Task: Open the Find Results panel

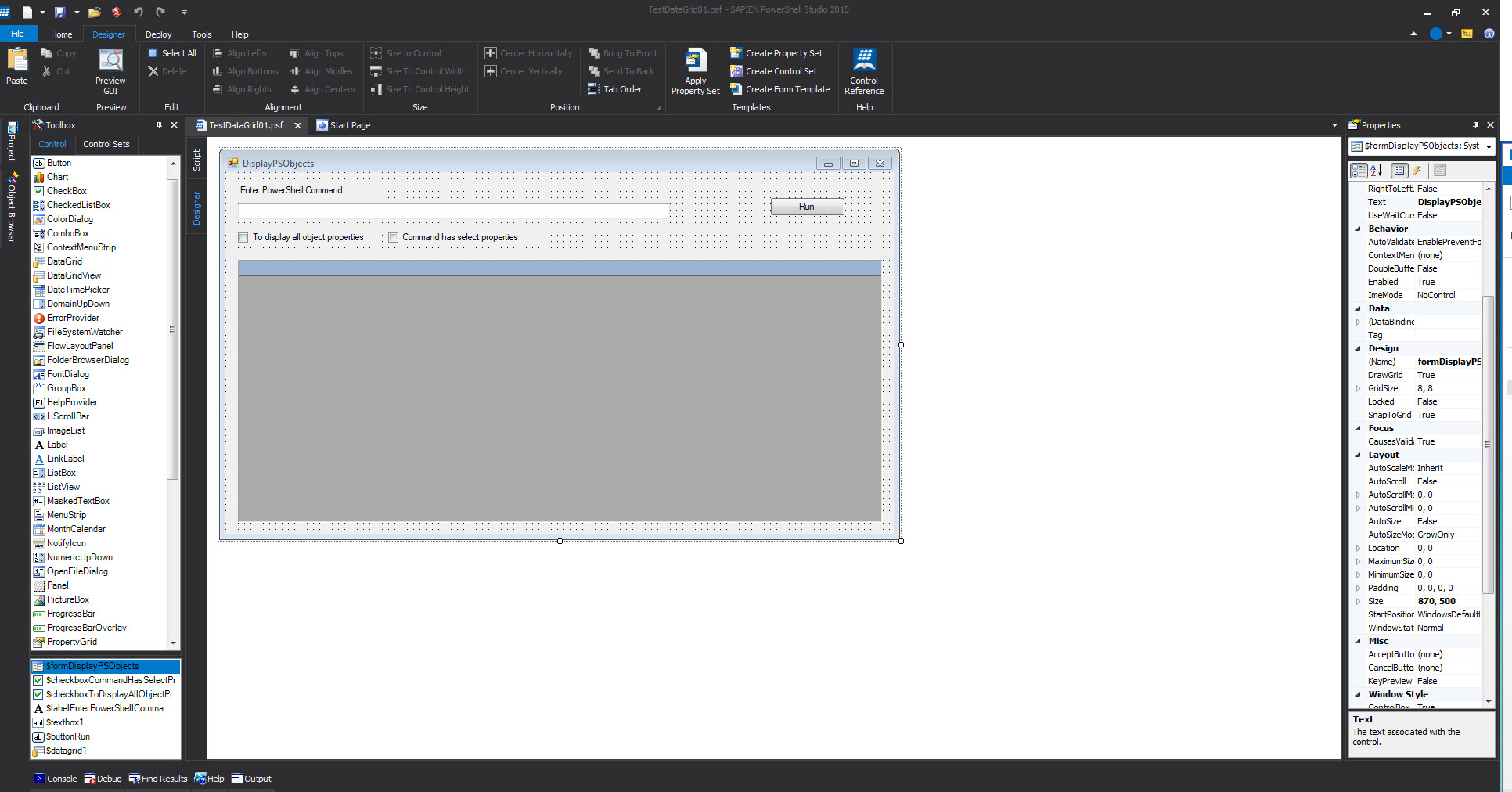Action: pyautogui.click(x=159, y=779)
